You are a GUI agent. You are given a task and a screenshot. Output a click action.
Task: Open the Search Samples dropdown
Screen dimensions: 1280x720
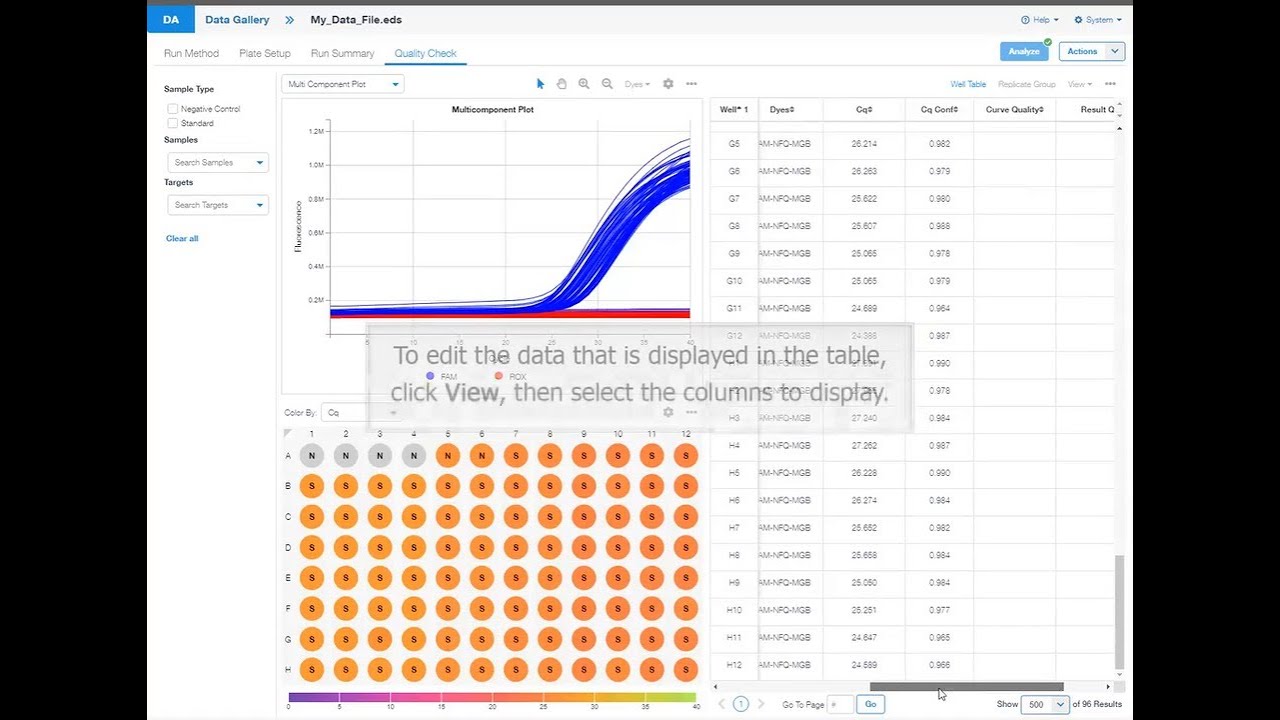(x=218, y=162)
